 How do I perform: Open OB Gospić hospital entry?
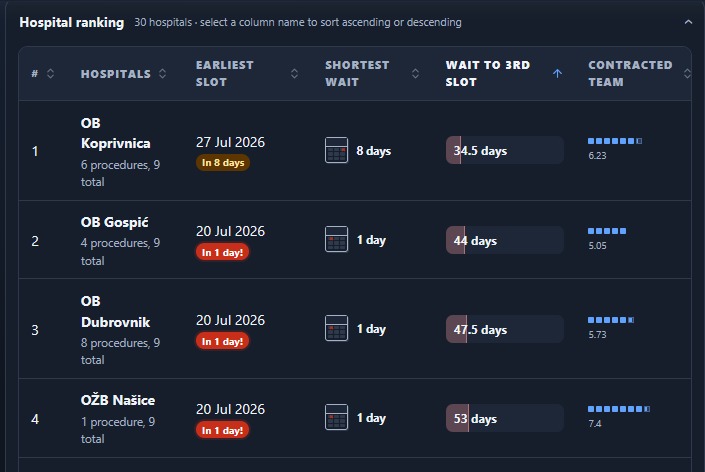114,222
